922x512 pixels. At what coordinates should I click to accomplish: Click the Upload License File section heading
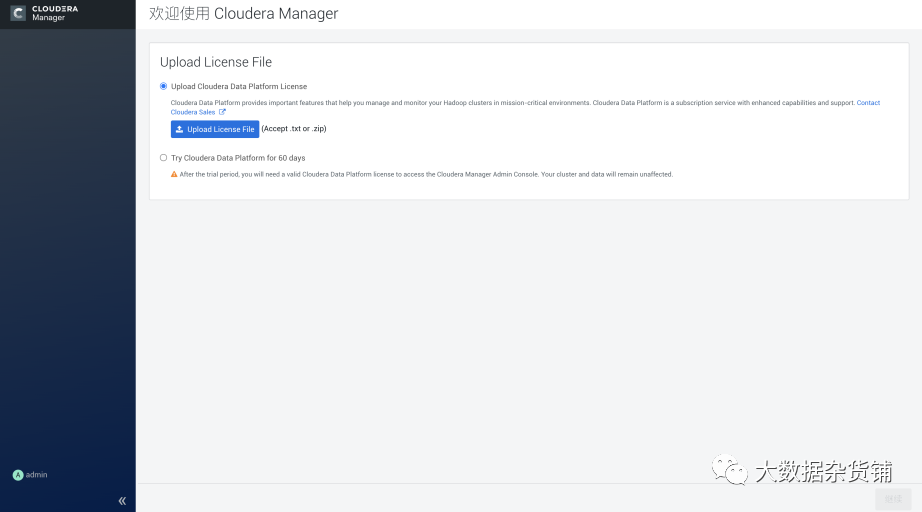click(216, 62)
